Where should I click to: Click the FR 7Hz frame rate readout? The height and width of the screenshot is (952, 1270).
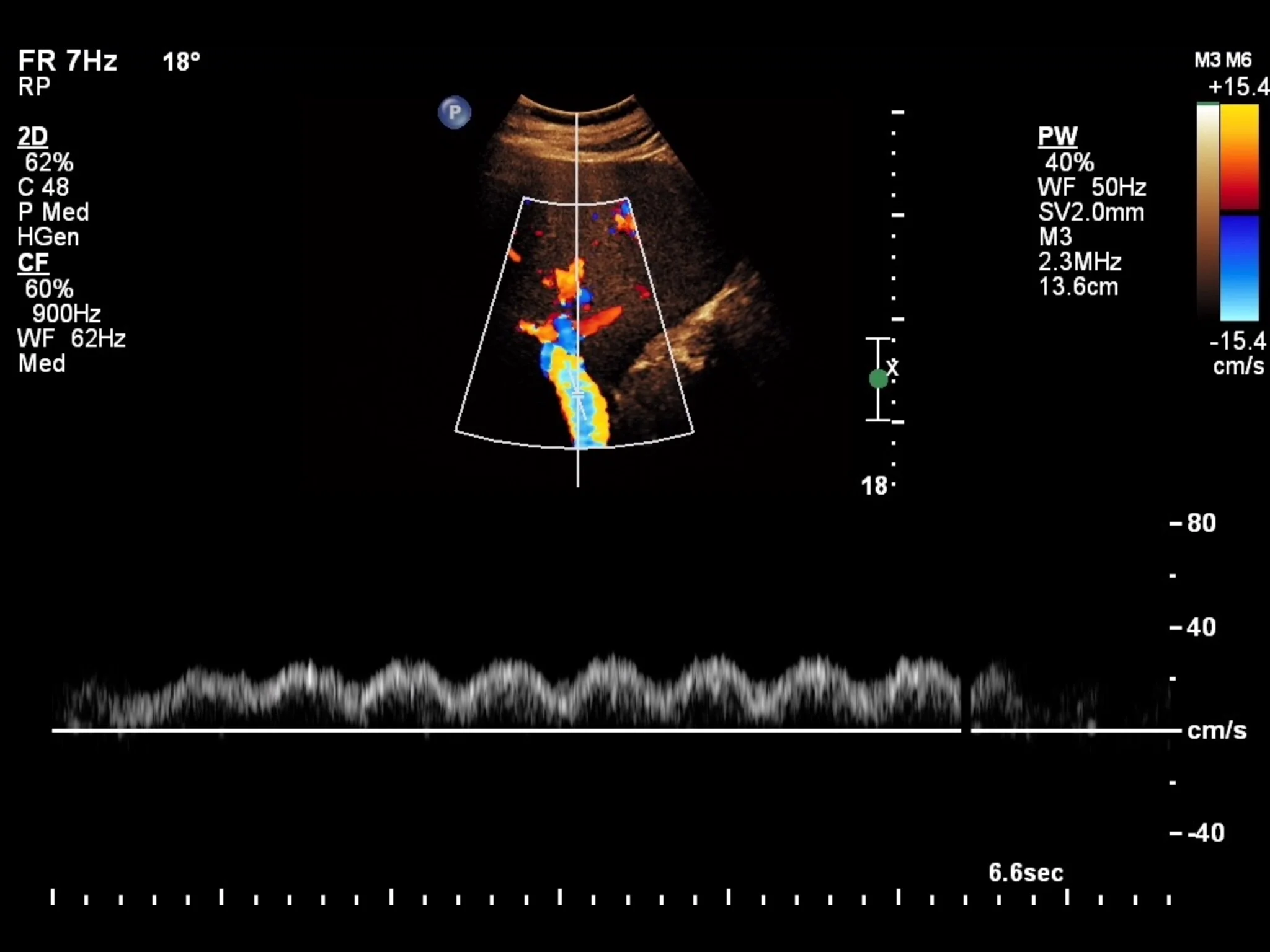67,61
